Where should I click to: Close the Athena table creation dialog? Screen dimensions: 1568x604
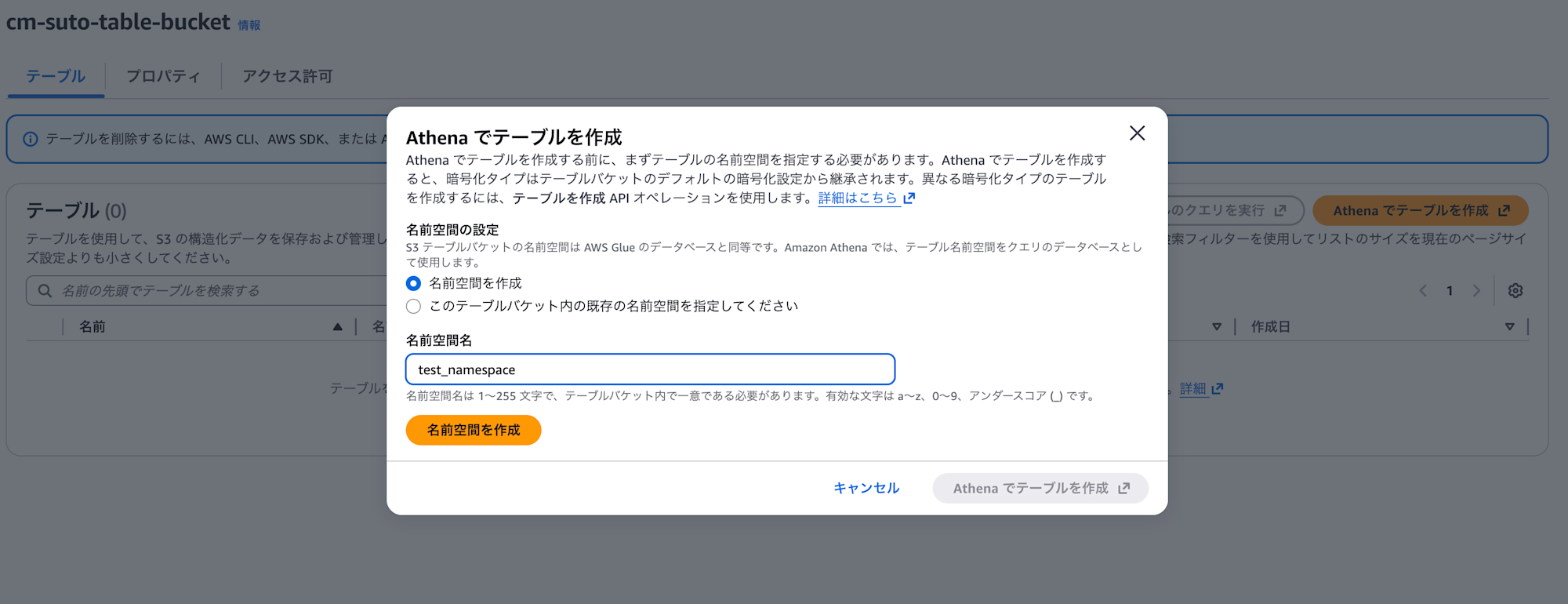coord(1137,133)
